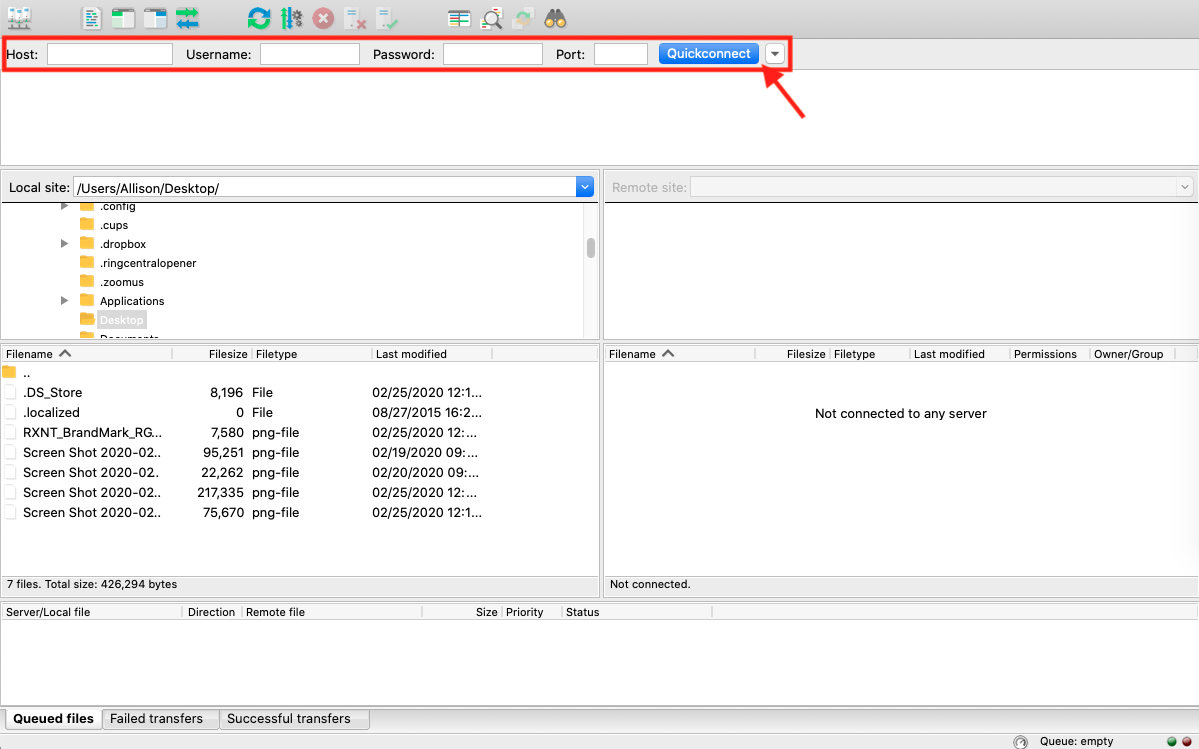Screen dimensions: 1199x749
Task: Expand the .config folder in tree
Action: click(65, 206)
